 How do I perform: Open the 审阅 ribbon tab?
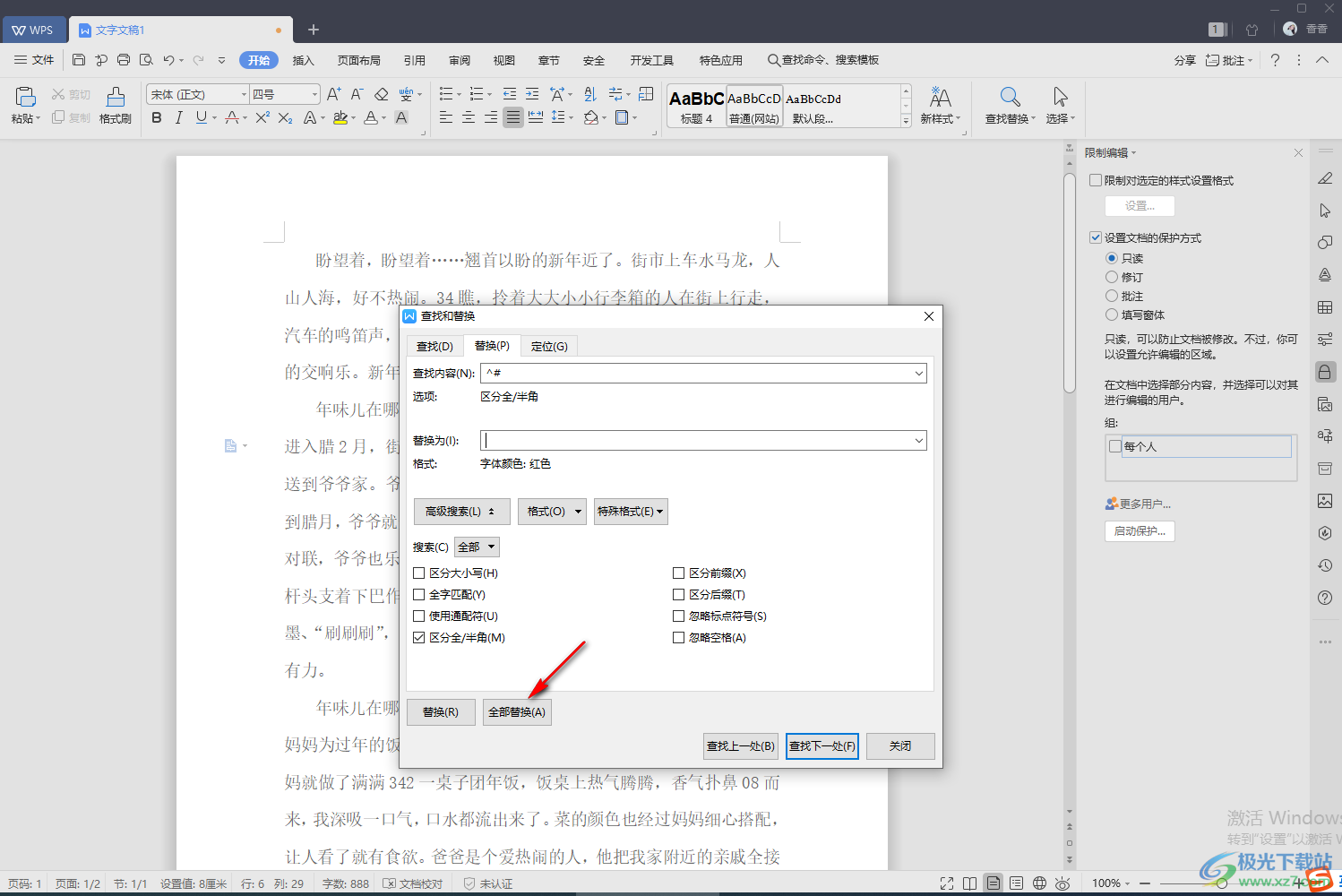[460, 60]
